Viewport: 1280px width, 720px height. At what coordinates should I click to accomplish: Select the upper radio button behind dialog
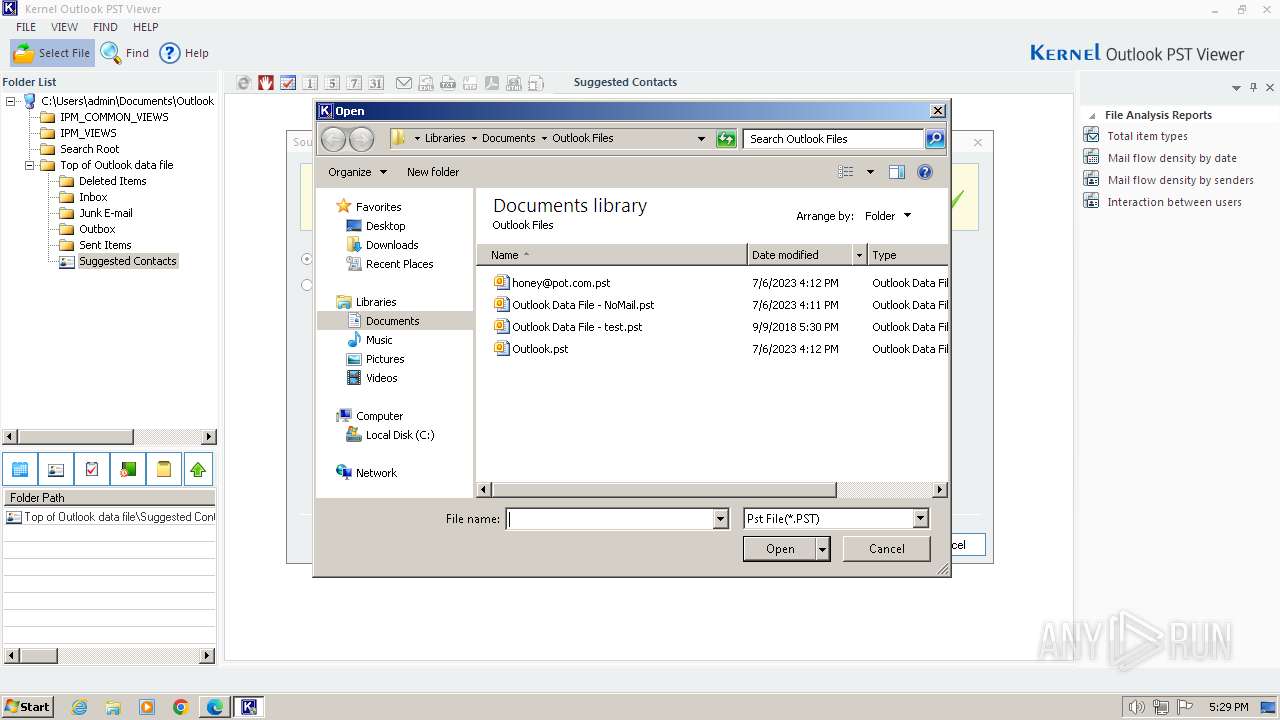pyautogui.click(x=306, y=259)
